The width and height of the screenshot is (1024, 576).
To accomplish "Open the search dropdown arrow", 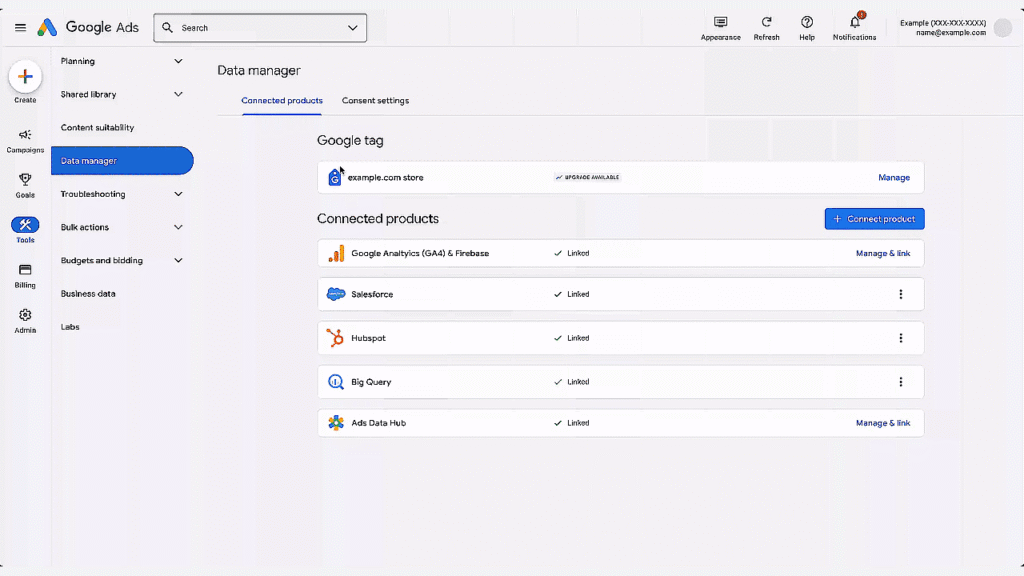I will tap(352, 27).
